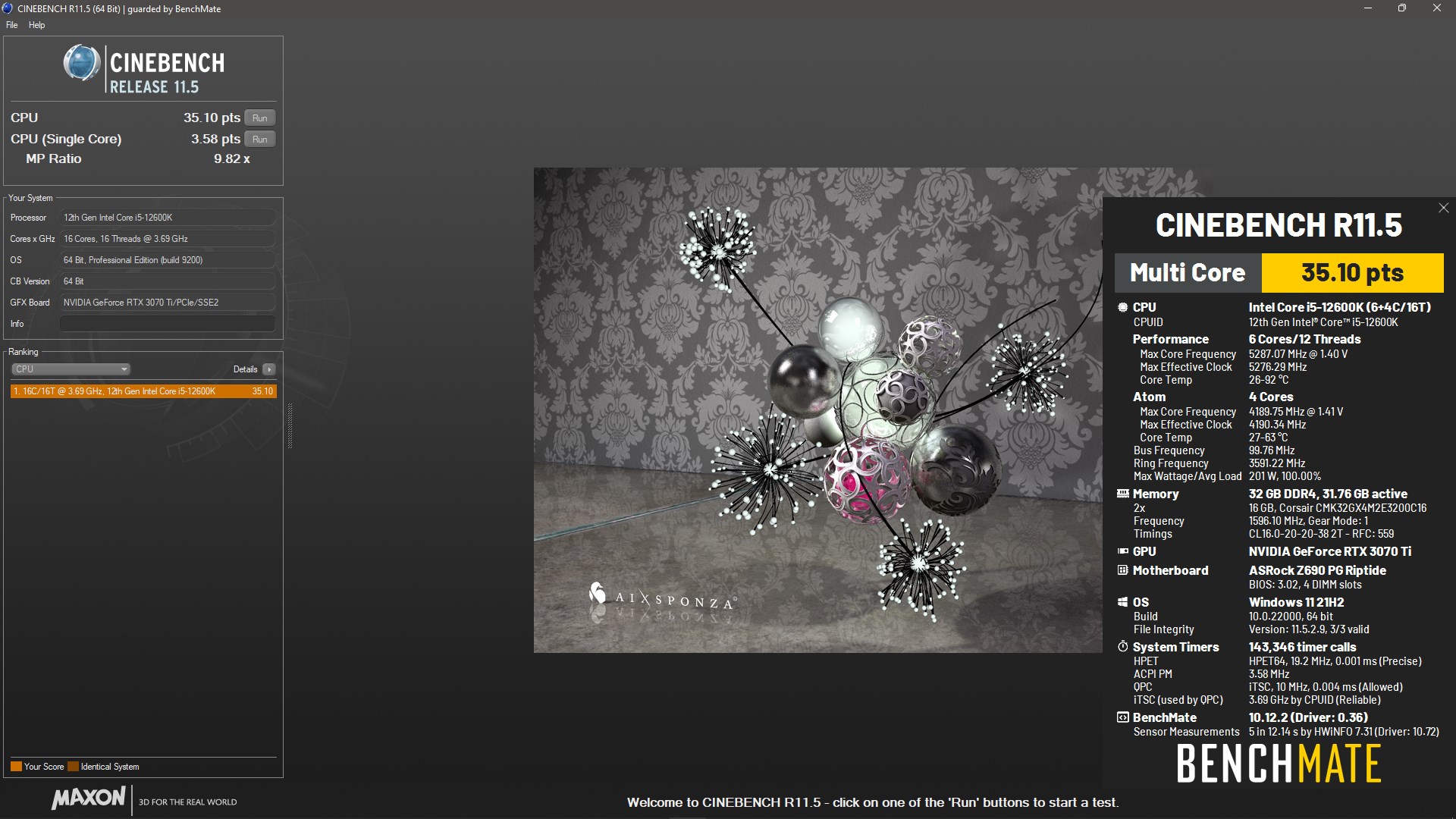
Task: Click the Corsair CMK32GX4M2E3200C16 memory text
Action: (x=1337, y=508)
